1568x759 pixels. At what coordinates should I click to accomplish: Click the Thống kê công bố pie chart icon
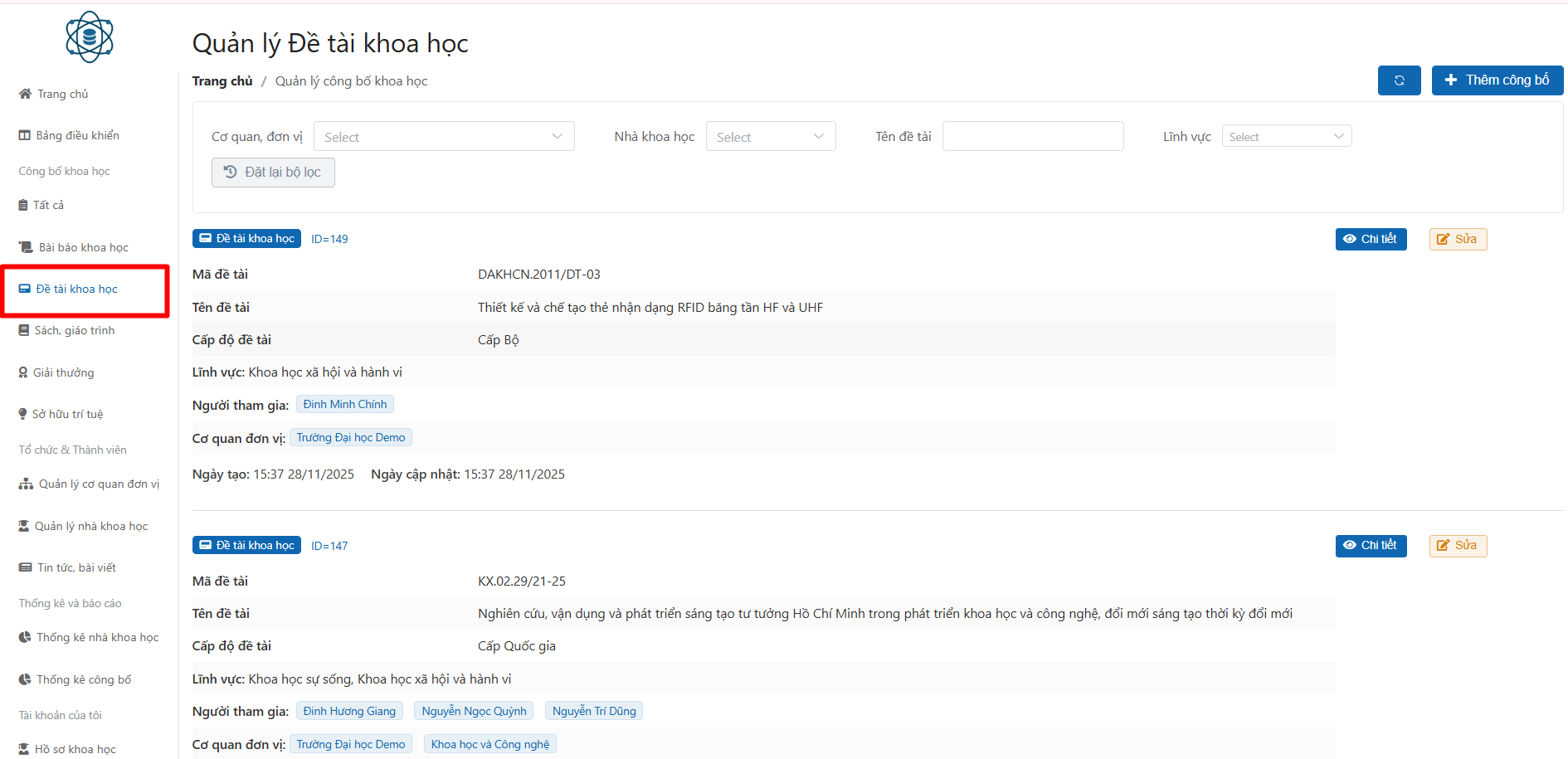point(25,679)
